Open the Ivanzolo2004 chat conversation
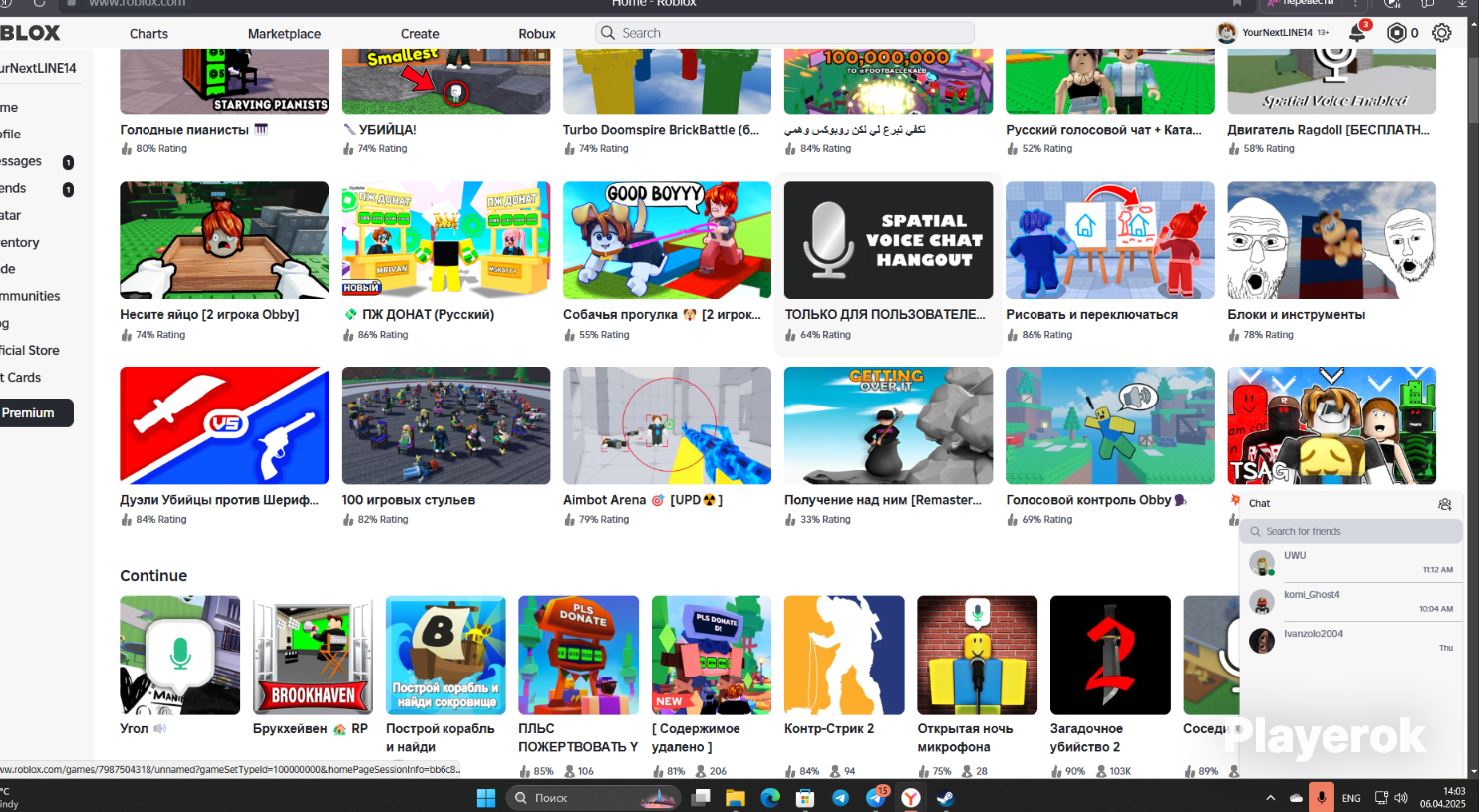The image size is (1479, 812). (x=1350, y=641)
